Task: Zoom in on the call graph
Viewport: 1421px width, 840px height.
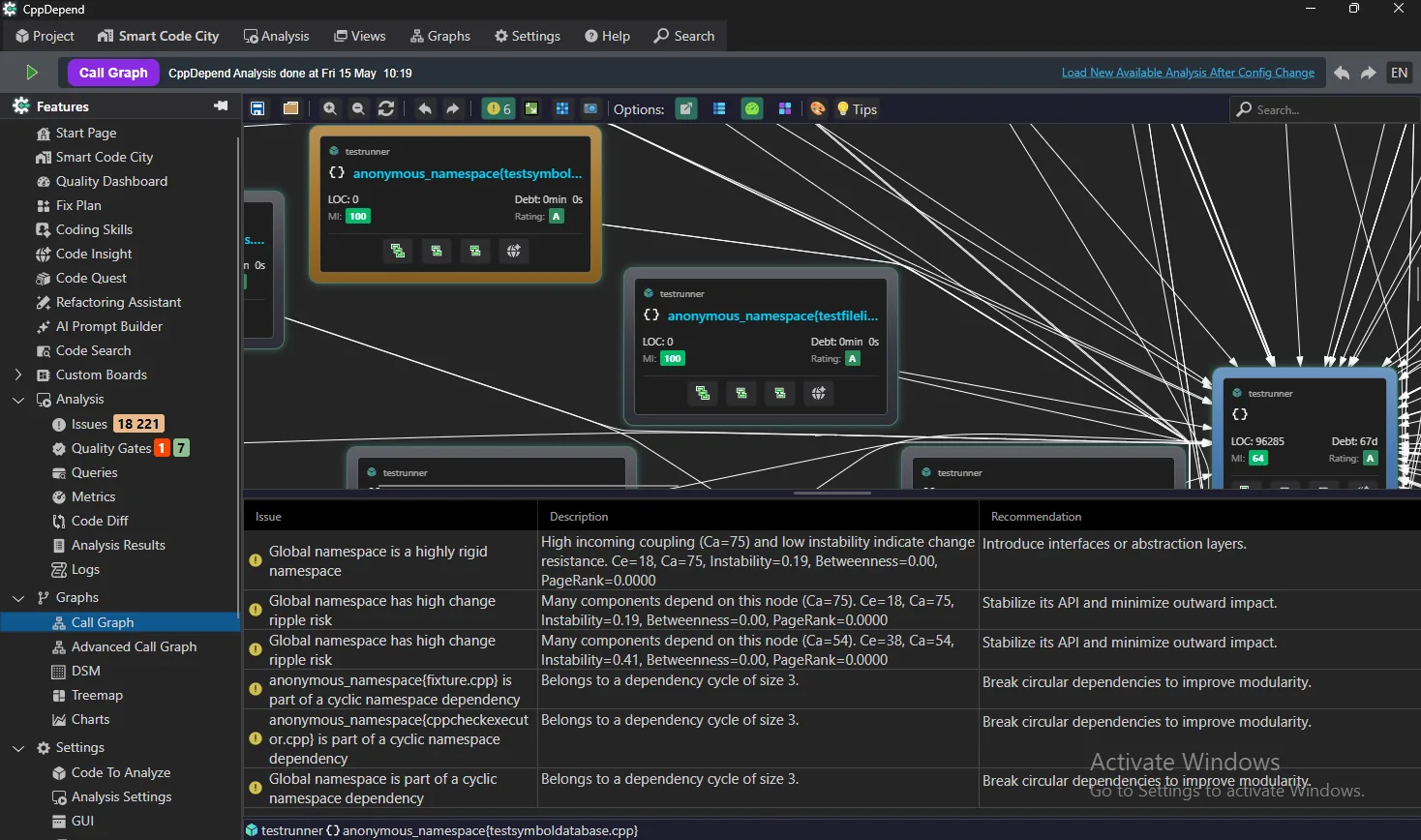Action: [330, 108]
